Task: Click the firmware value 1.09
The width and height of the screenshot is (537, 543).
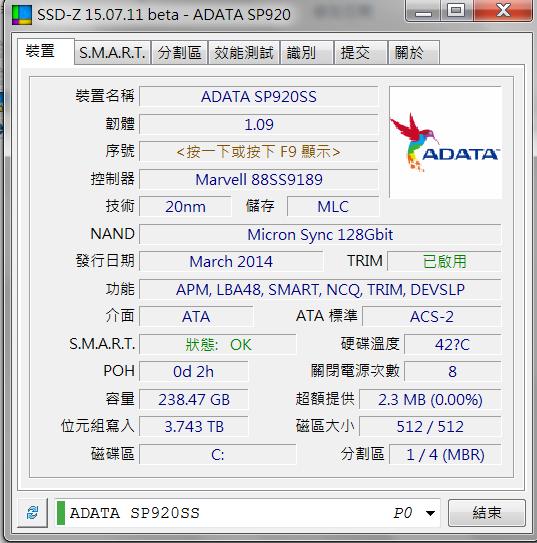Action: point(258,124)
